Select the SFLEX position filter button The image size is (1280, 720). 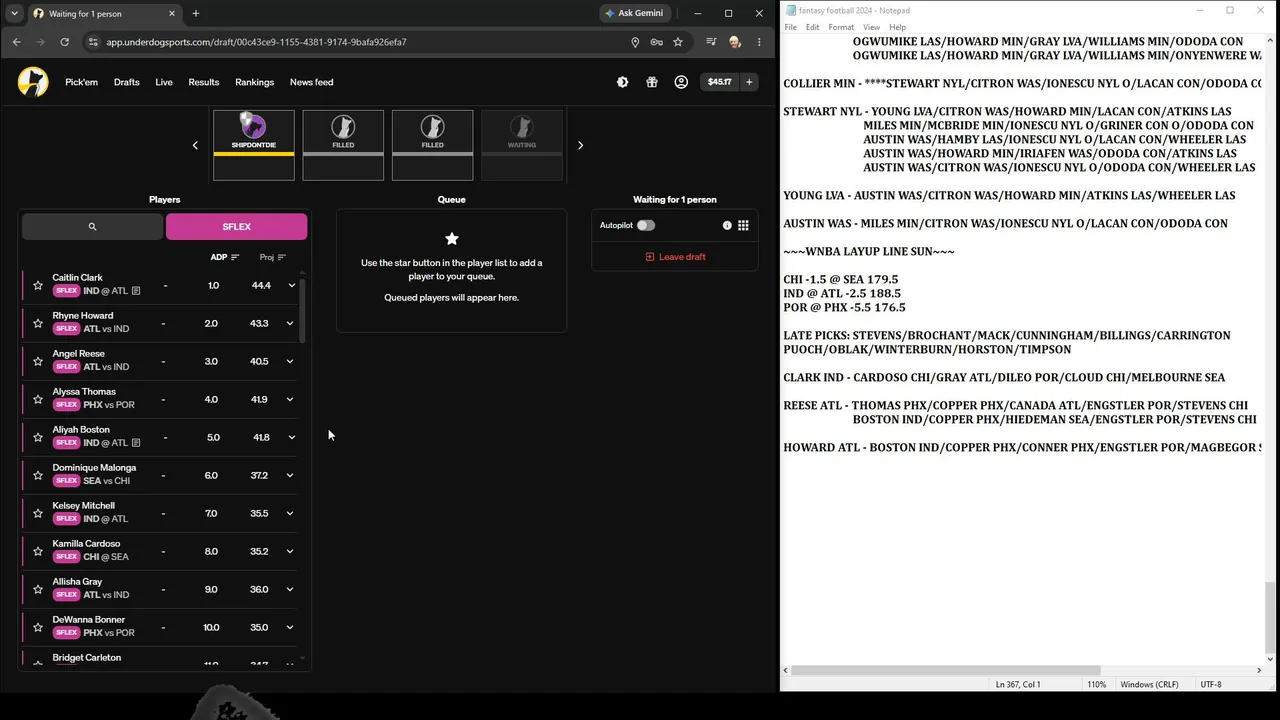tap(237, 227)
